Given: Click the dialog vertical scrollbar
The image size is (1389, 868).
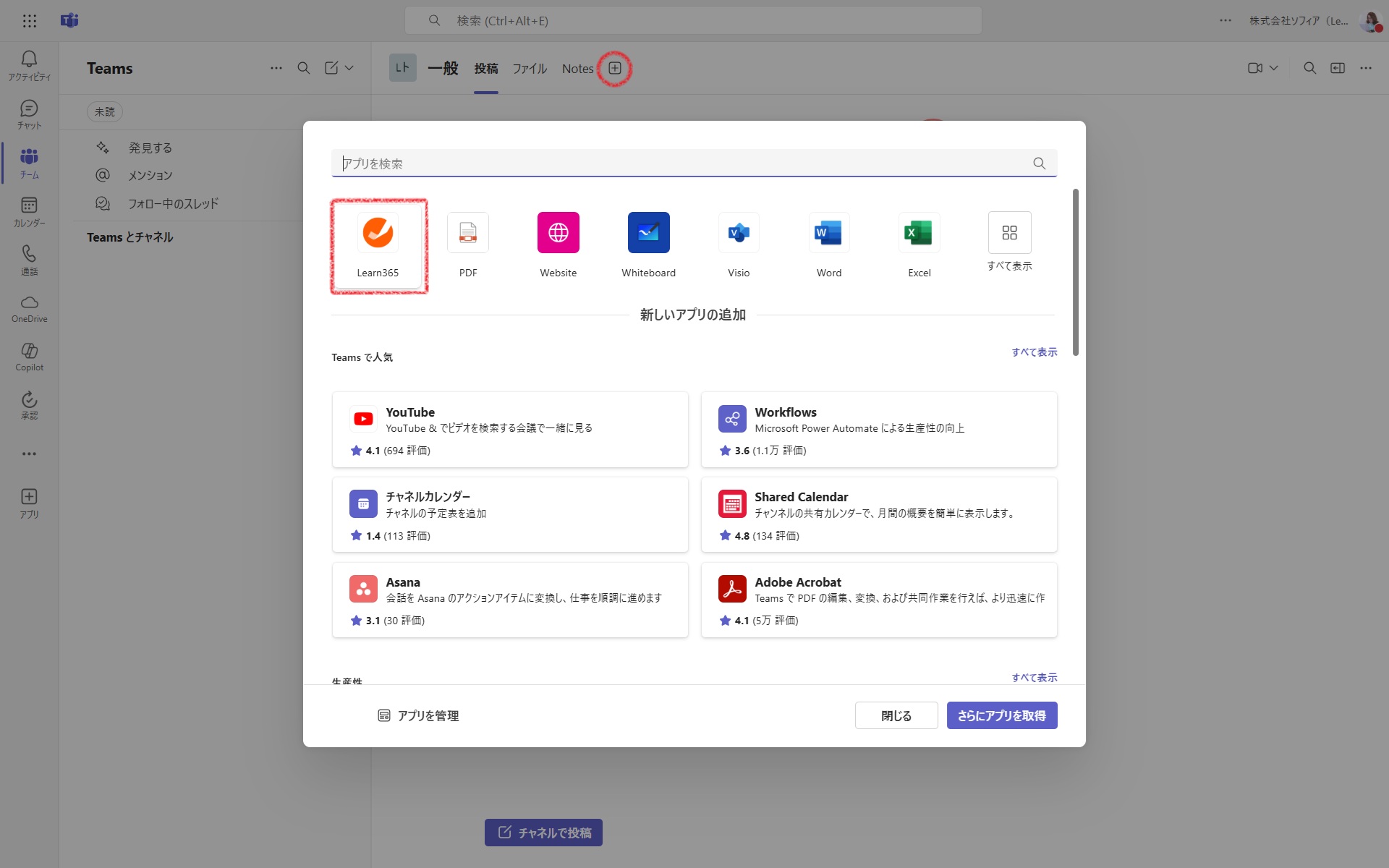Looking at the screenshot, I should (1076, 272).
